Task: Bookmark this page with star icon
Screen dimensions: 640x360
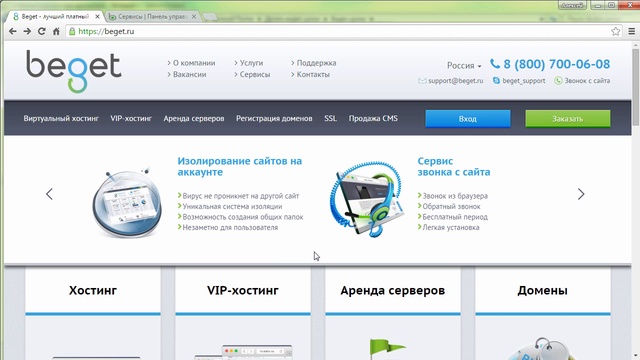Action: point(616,31)
